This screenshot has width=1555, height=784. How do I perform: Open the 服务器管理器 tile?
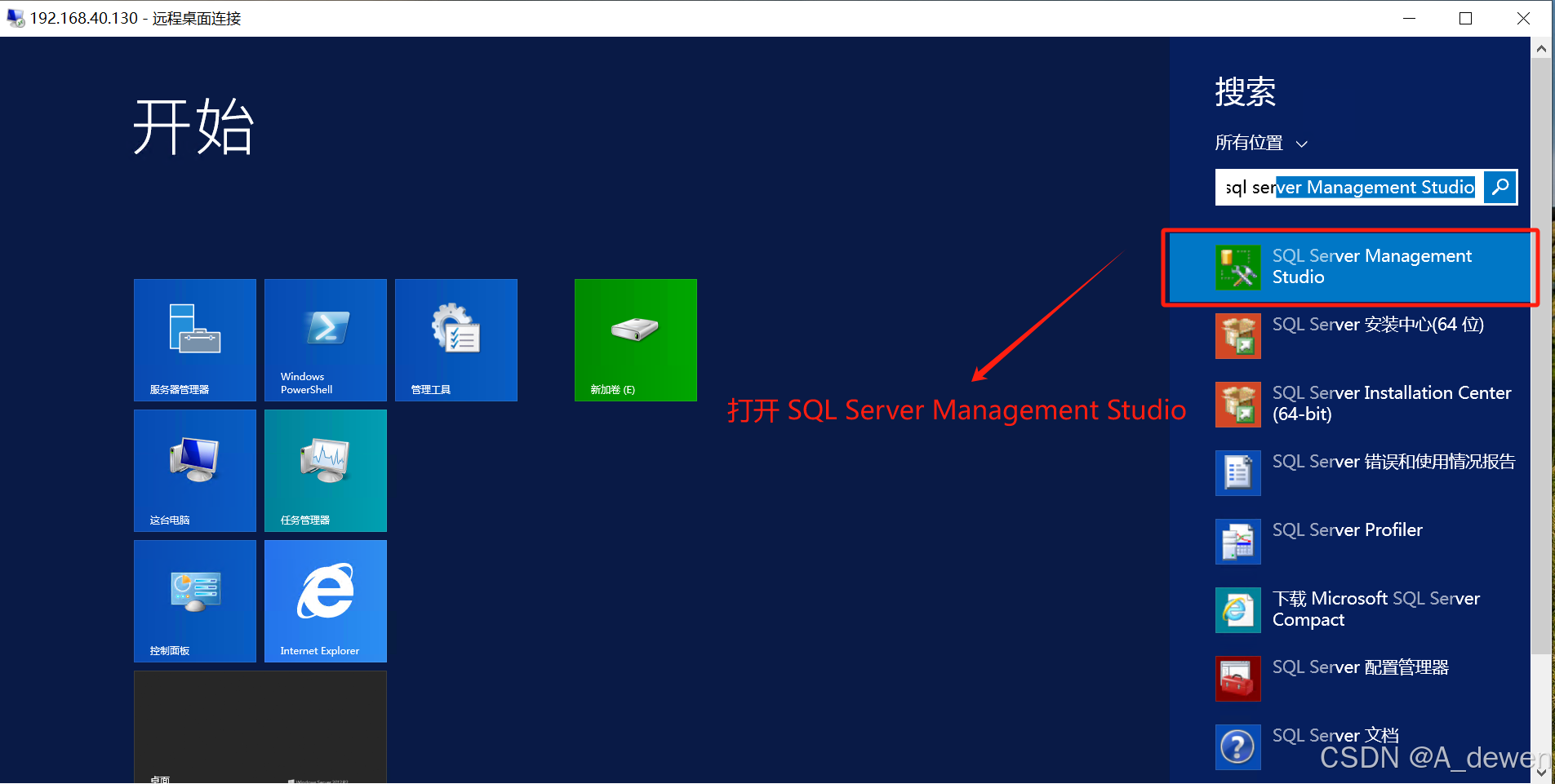[x=195, y=340]
